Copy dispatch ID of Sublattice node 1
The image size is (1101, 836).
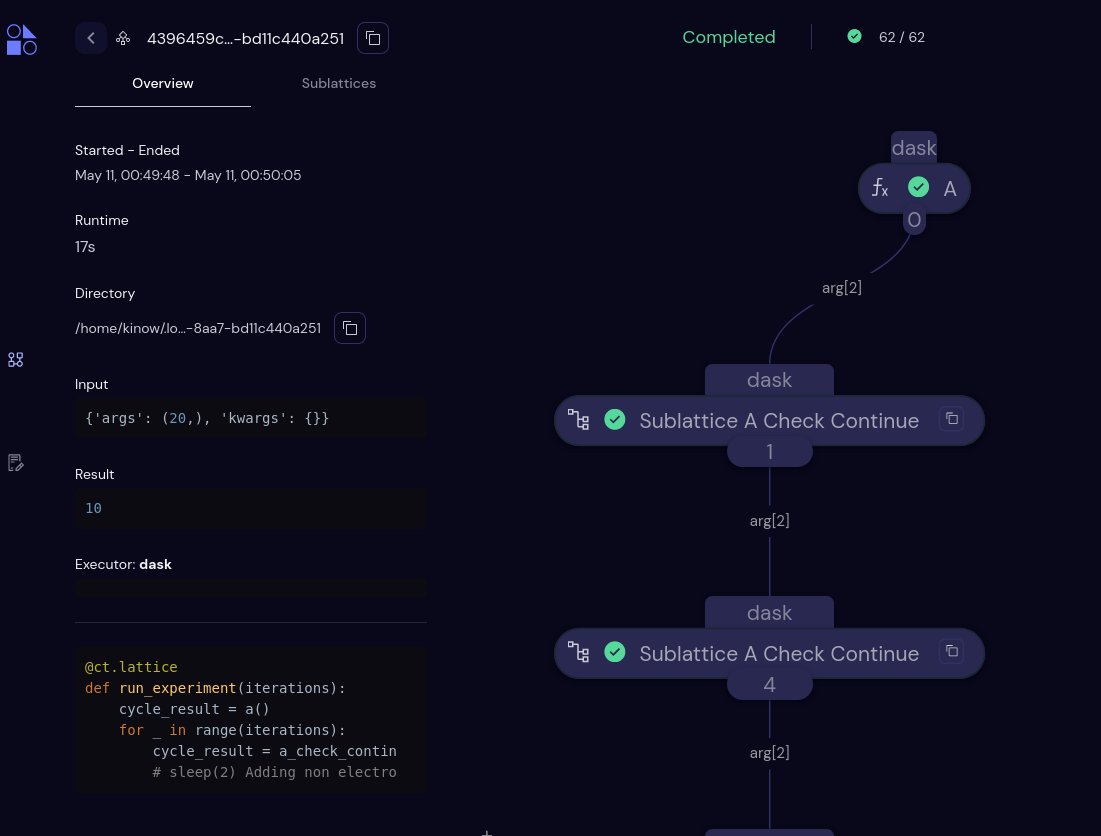[x=952, y=418]
